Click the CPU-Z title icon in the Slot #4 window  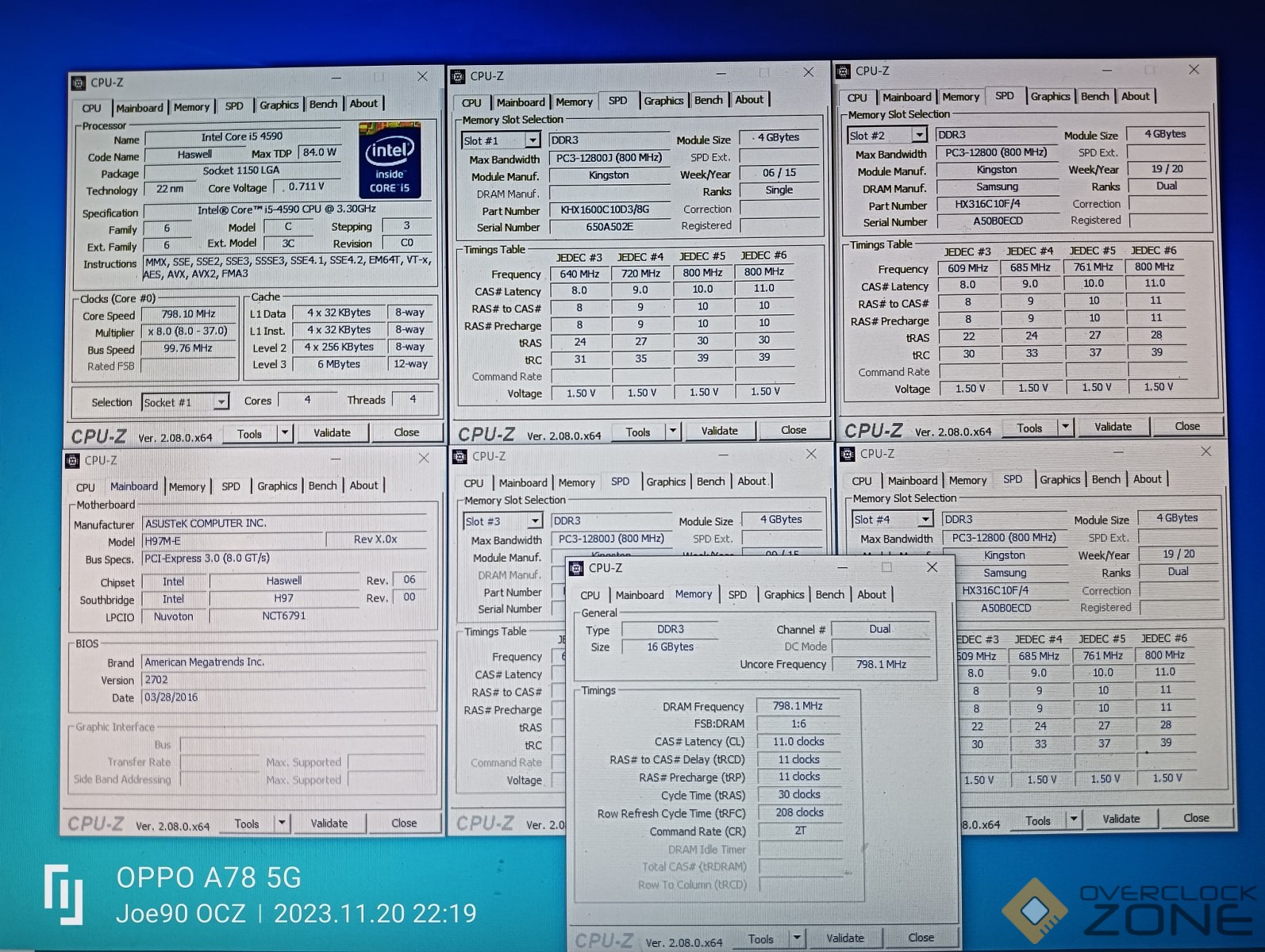(848, 454)
